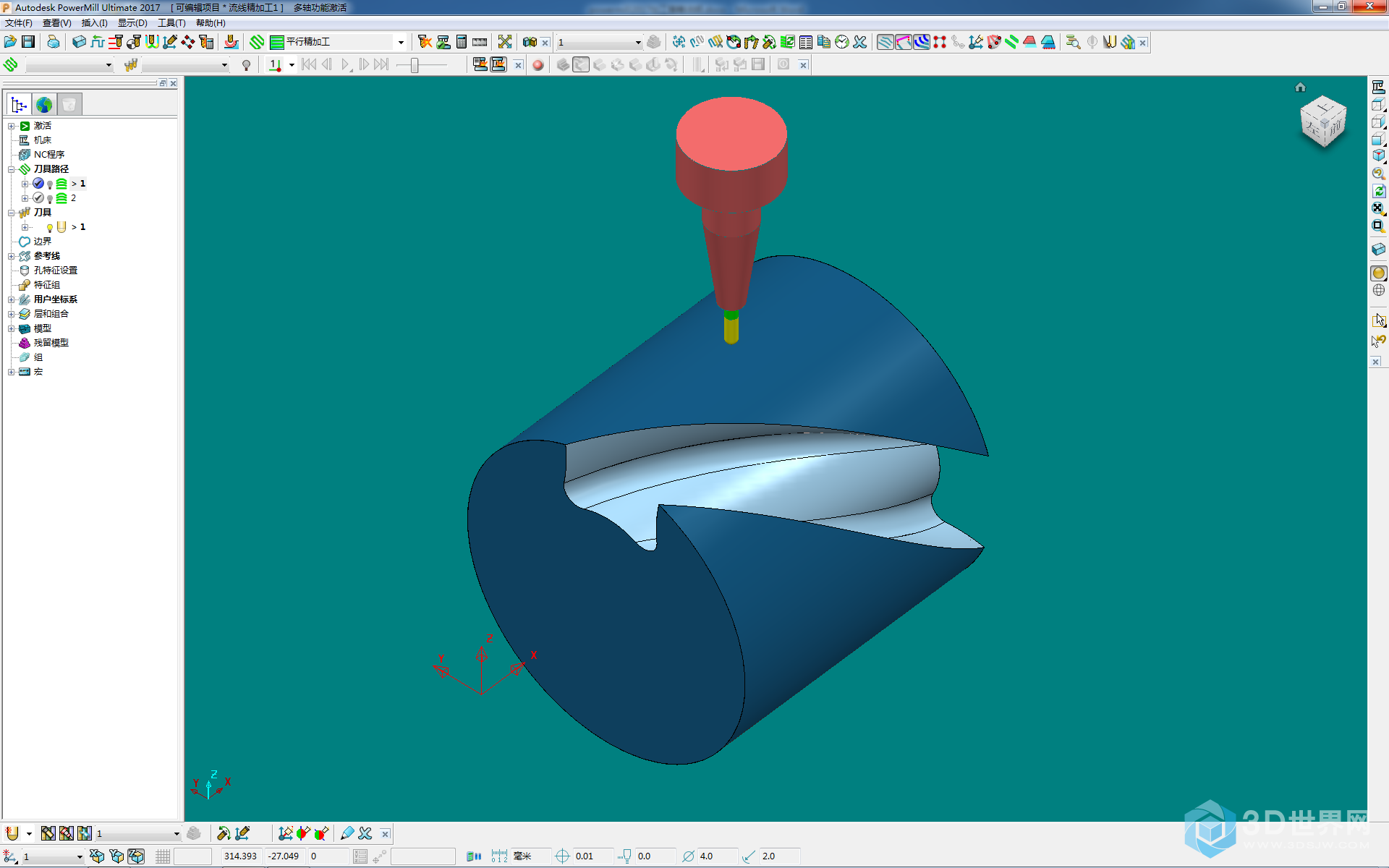Go to simulation start button
Screen dimensions: 1389x868
[x=309, y=65]
